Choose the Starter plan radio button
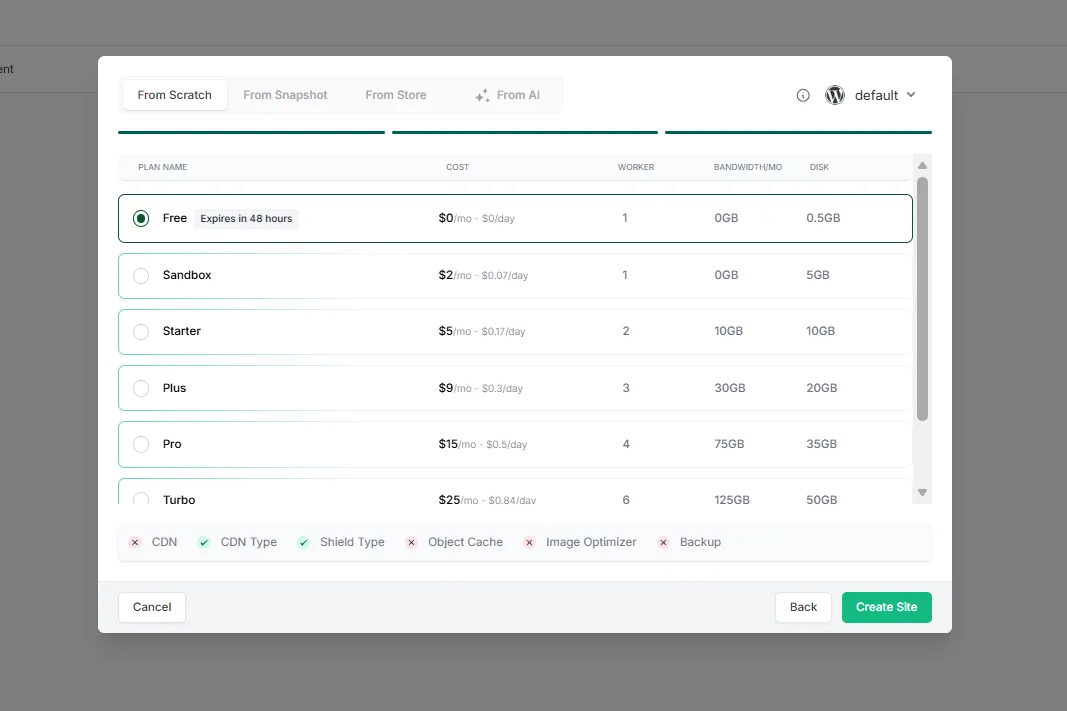 (x=141, y=332)
